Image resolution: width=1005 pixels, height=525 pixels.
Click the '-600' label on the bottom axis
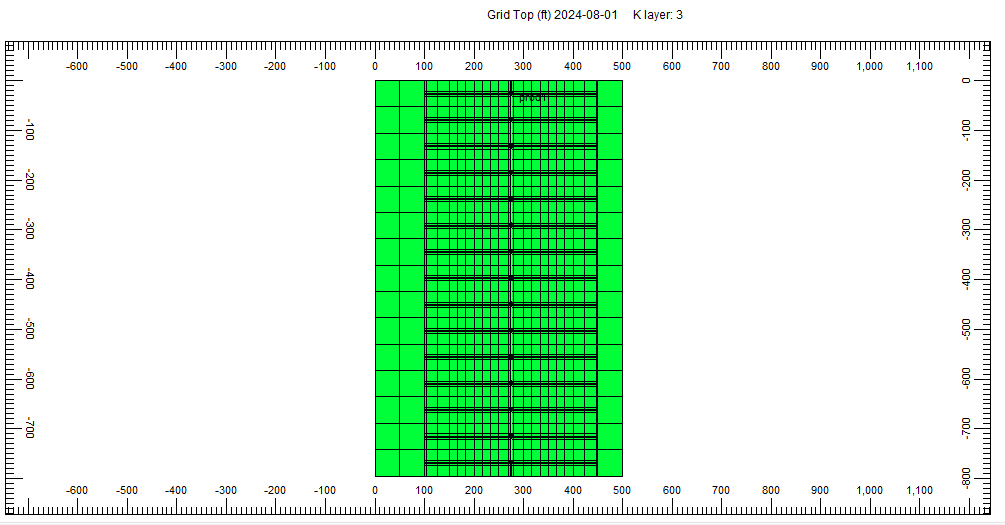[x=77, y=490]
